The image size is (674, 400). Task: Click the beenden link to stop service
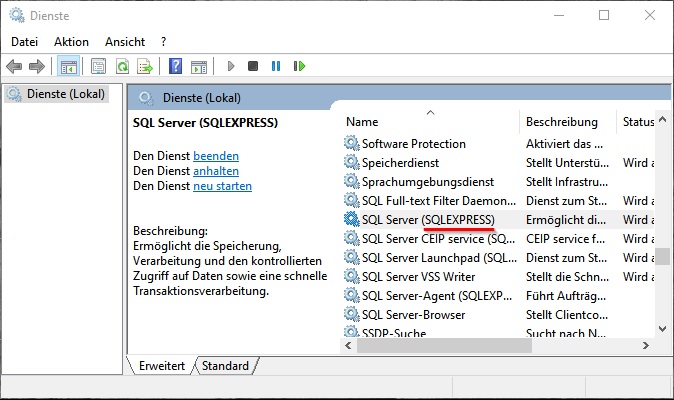(x=216, y=156)
